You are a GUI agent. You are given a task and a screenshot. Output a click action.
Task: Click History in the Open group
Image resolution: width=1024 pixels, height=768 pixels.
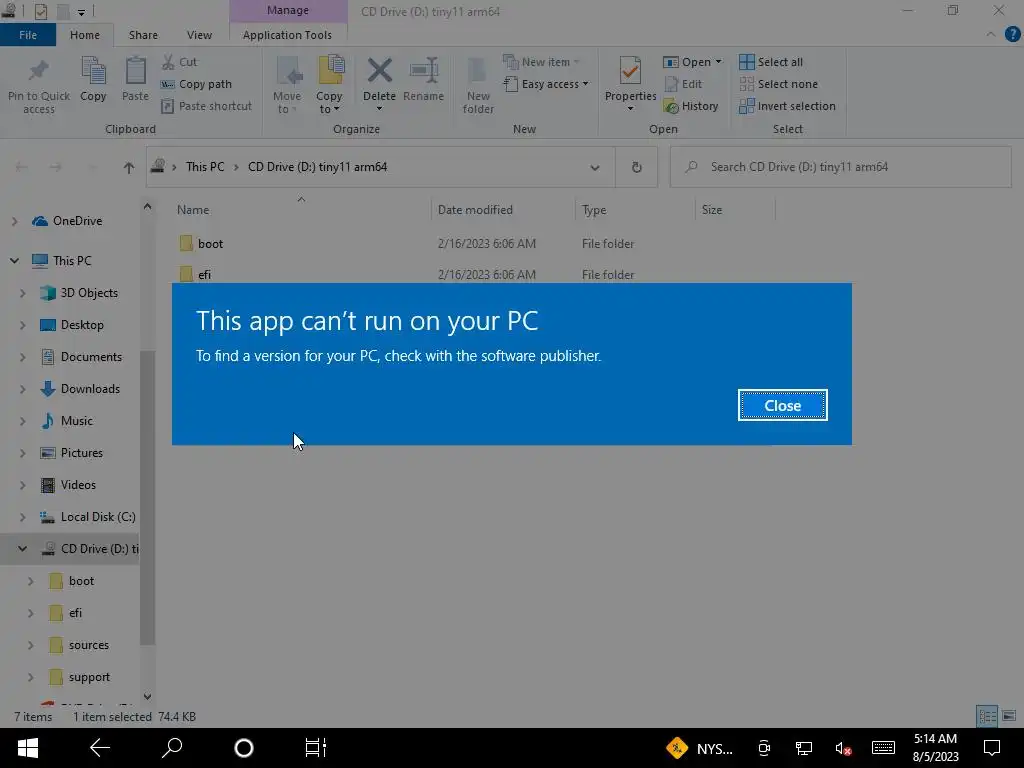click(691, 106)
